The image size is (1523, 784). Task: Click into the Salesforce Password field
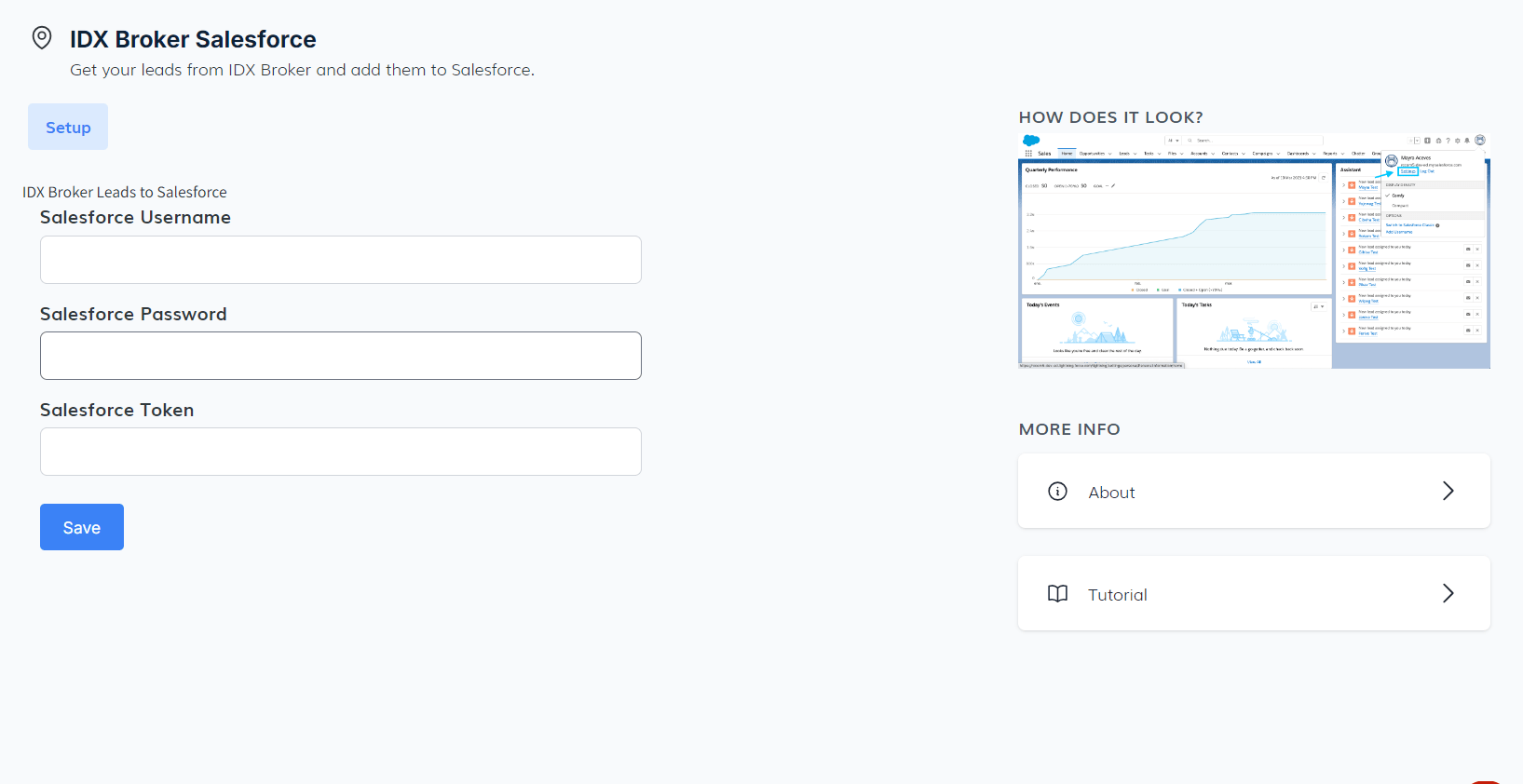340,356
